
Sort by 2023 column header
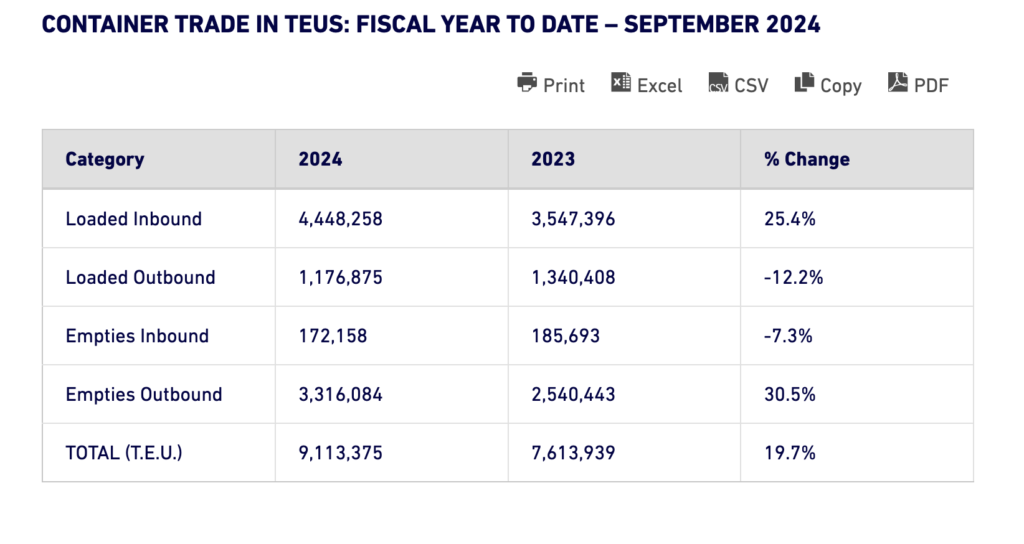point(553,159)
